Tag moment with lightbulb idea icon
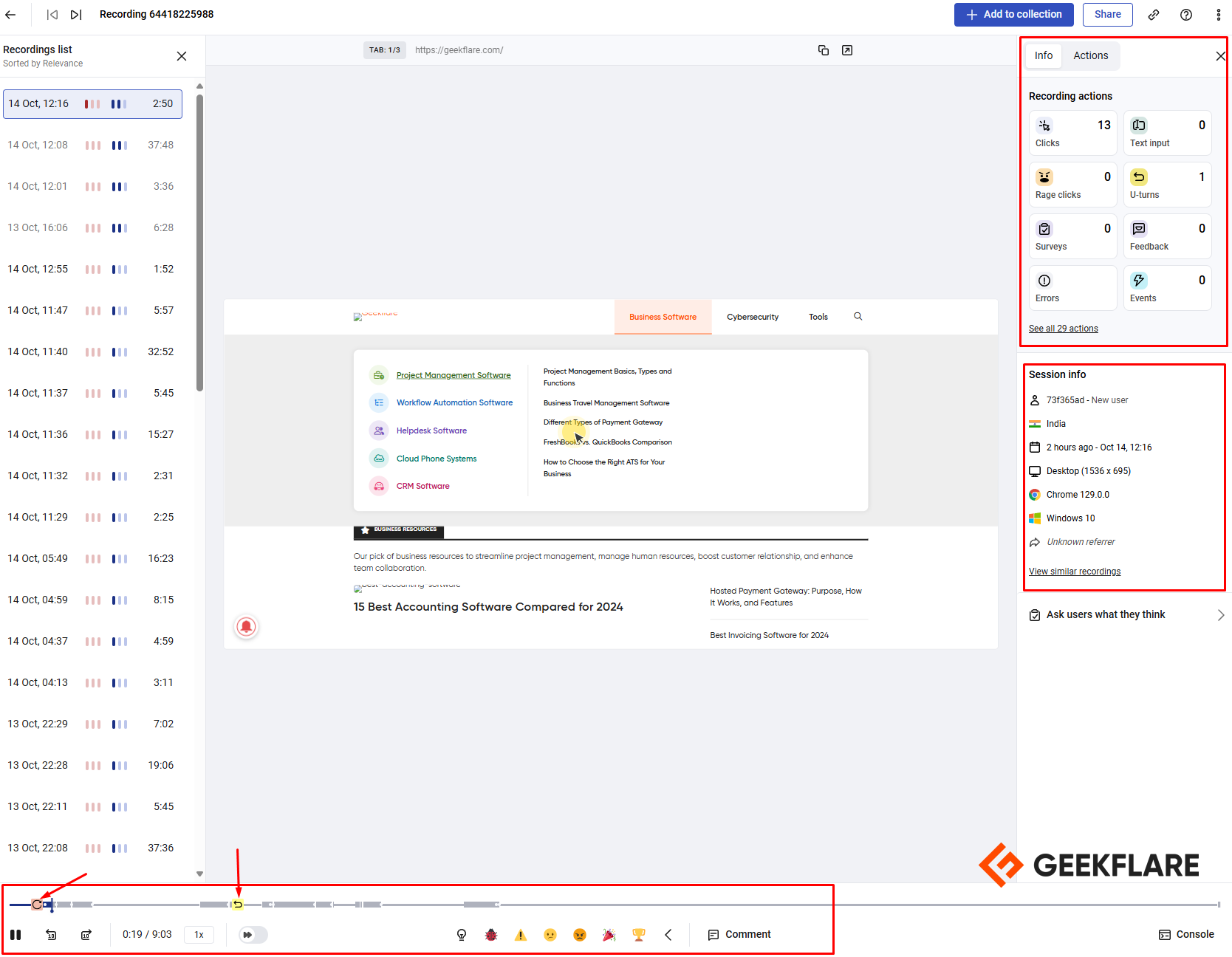The image size is (1232, 957). pyautogui.click(x=462, y=935)
